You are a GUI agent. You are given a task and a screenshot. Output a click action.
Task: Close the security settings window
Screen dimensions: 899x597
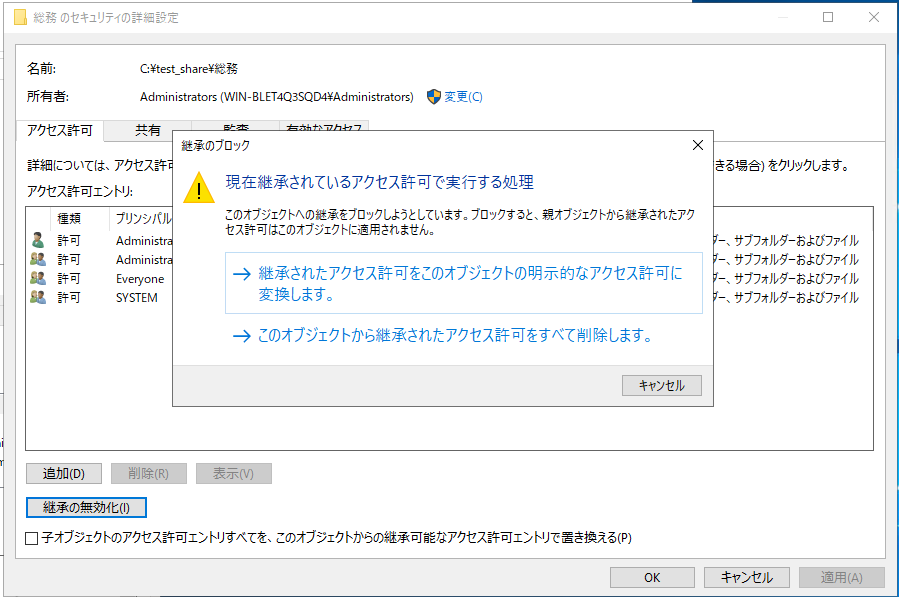pyautogui.click(x=873, y=17)
